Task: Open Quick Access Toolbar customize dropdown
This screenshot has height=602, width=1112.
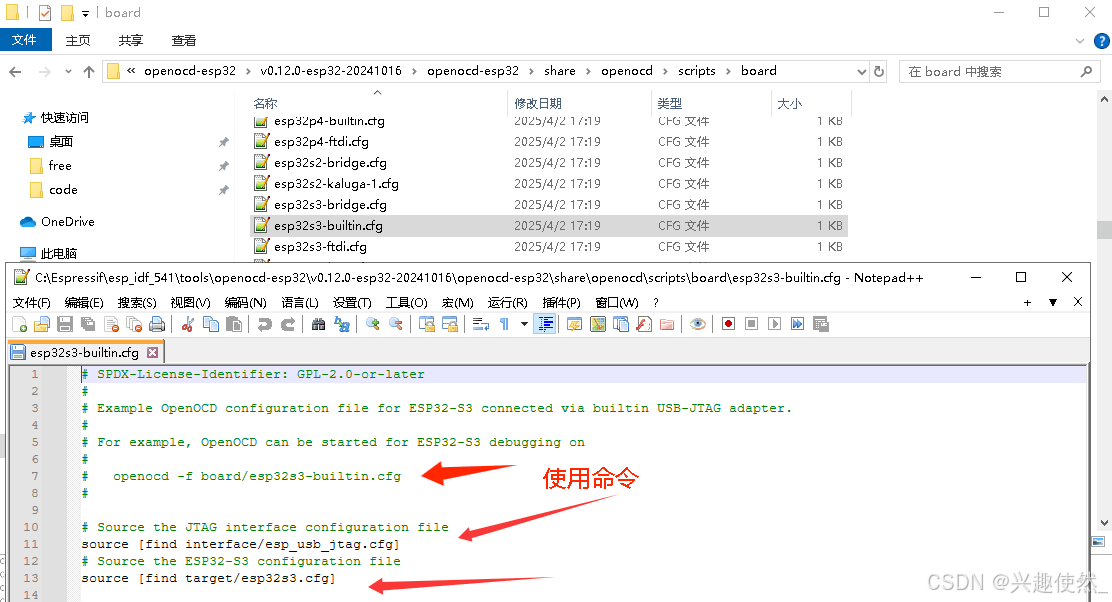Action: [x=85, y=13]
